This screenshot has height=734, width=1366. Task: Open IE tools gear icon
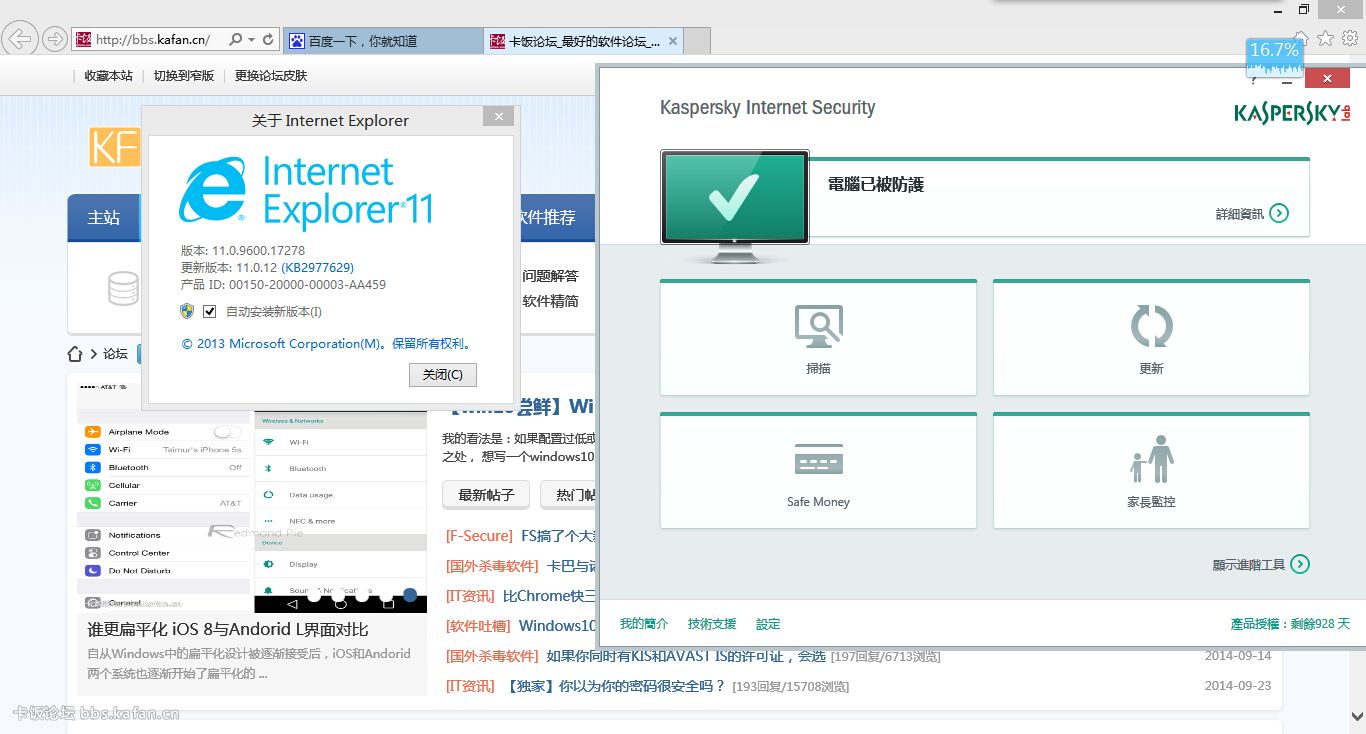coord(1350,38)
